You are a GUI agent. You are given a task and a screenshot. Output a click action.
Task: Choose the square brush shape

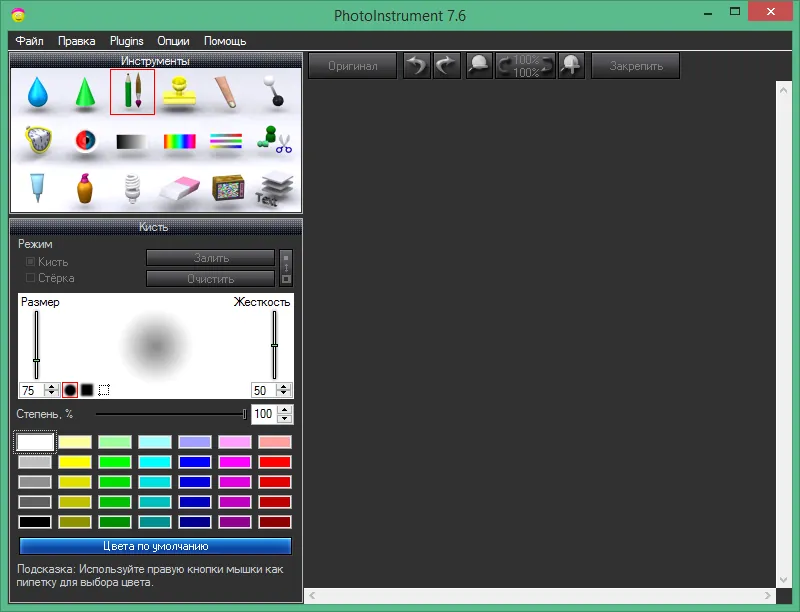(87, 390)
